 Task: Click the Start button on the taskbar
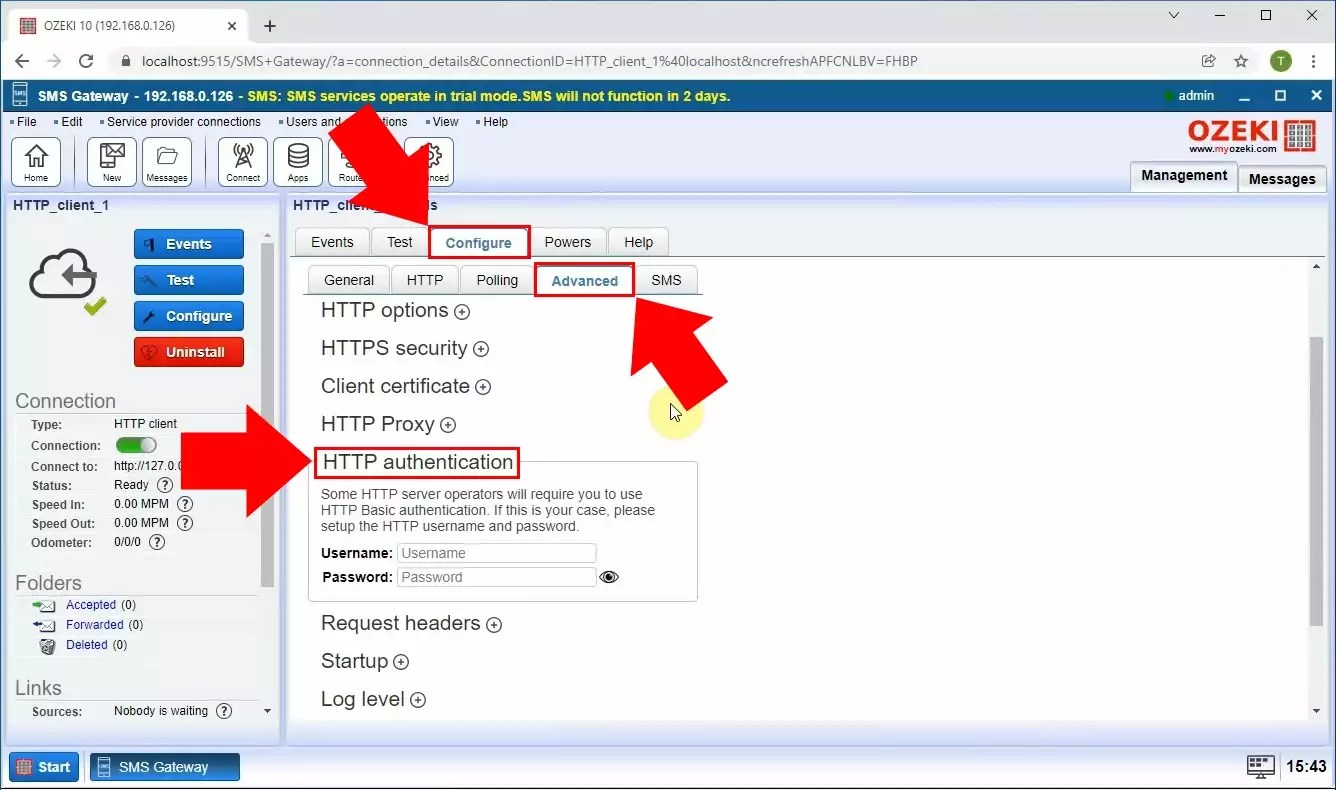point(44,767)
